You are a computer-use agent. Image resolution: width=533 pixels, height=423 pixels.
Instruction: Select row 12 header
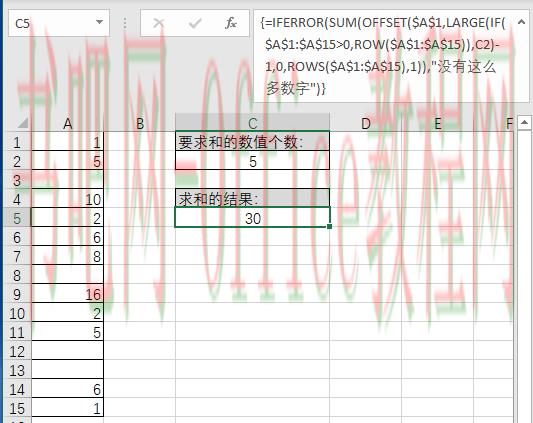click(x=17, y=351)
